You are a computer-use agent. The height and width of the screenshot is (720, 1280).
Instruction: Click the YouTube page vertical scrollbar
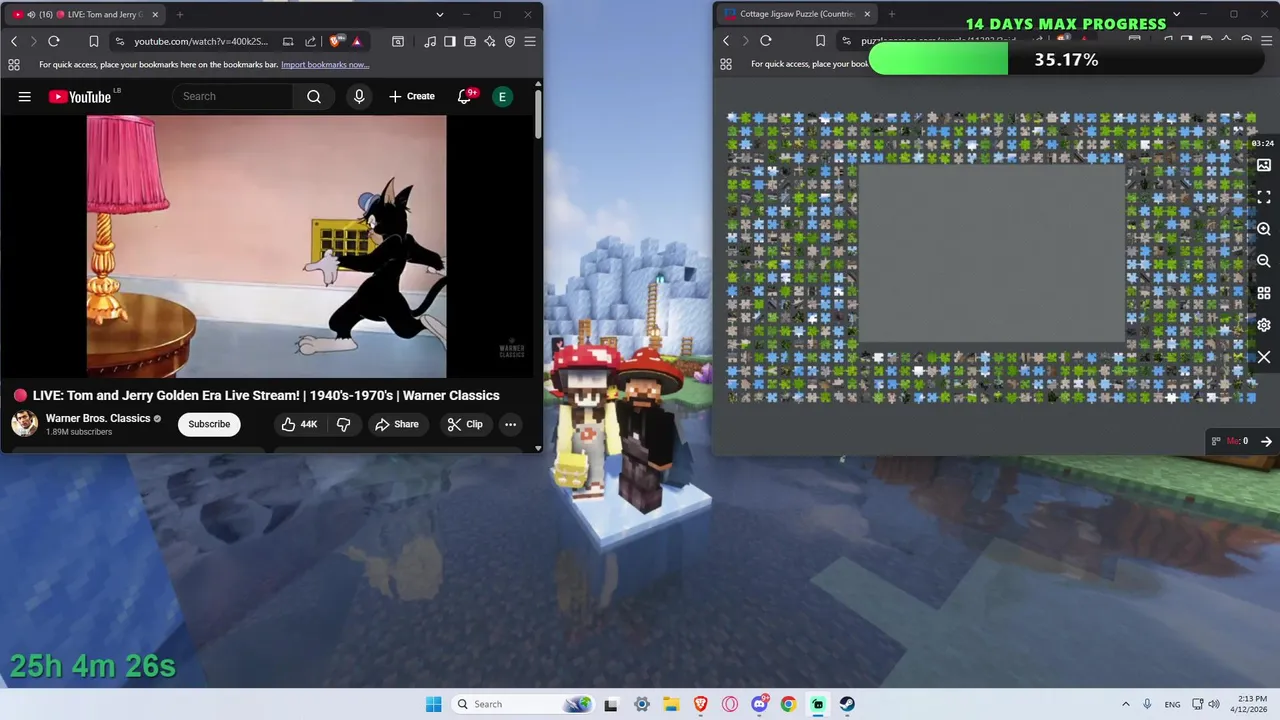coord(538,115)
